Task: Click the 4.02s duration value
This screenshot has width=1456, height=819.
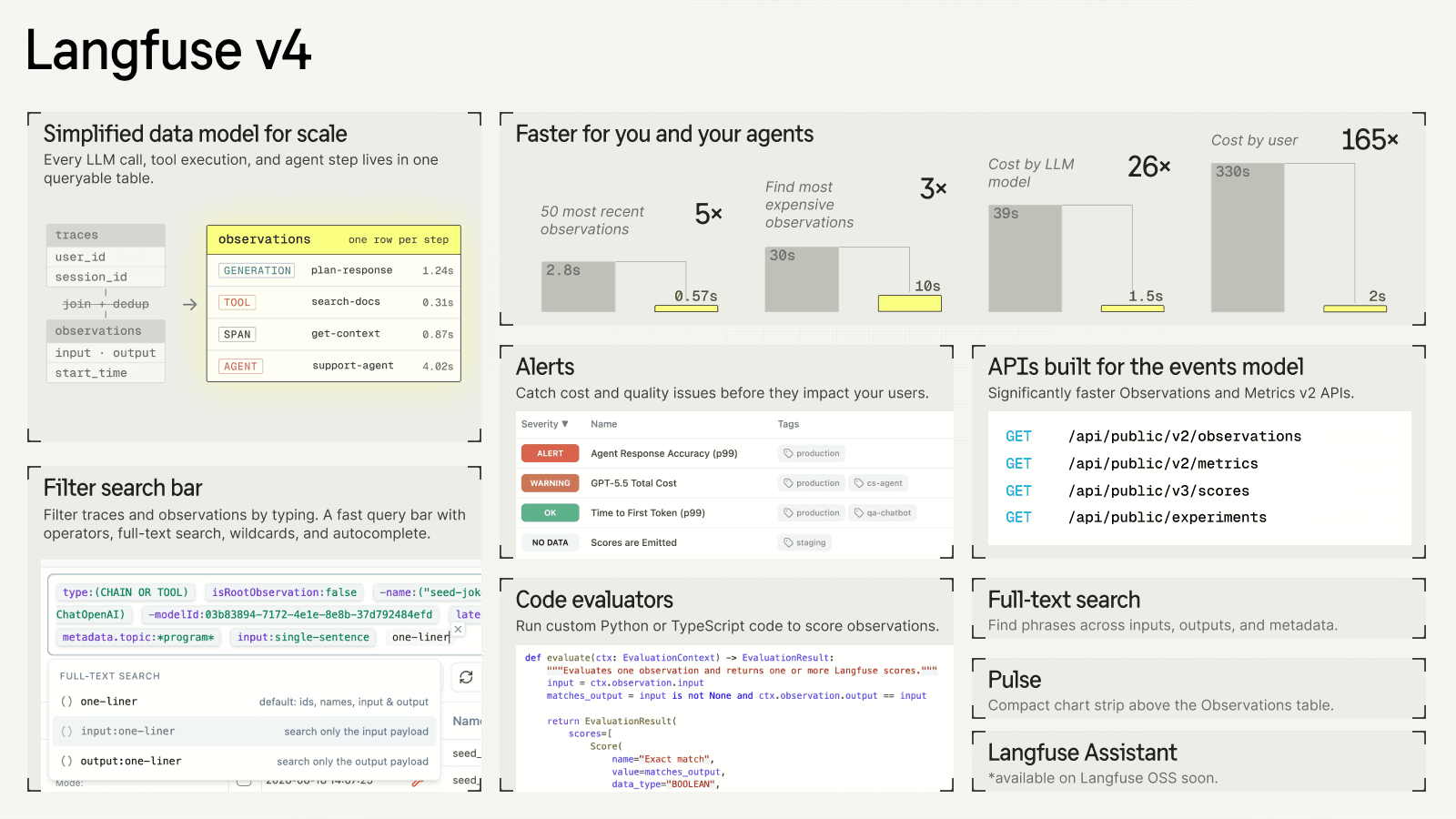Action: [x=438, y=366]
